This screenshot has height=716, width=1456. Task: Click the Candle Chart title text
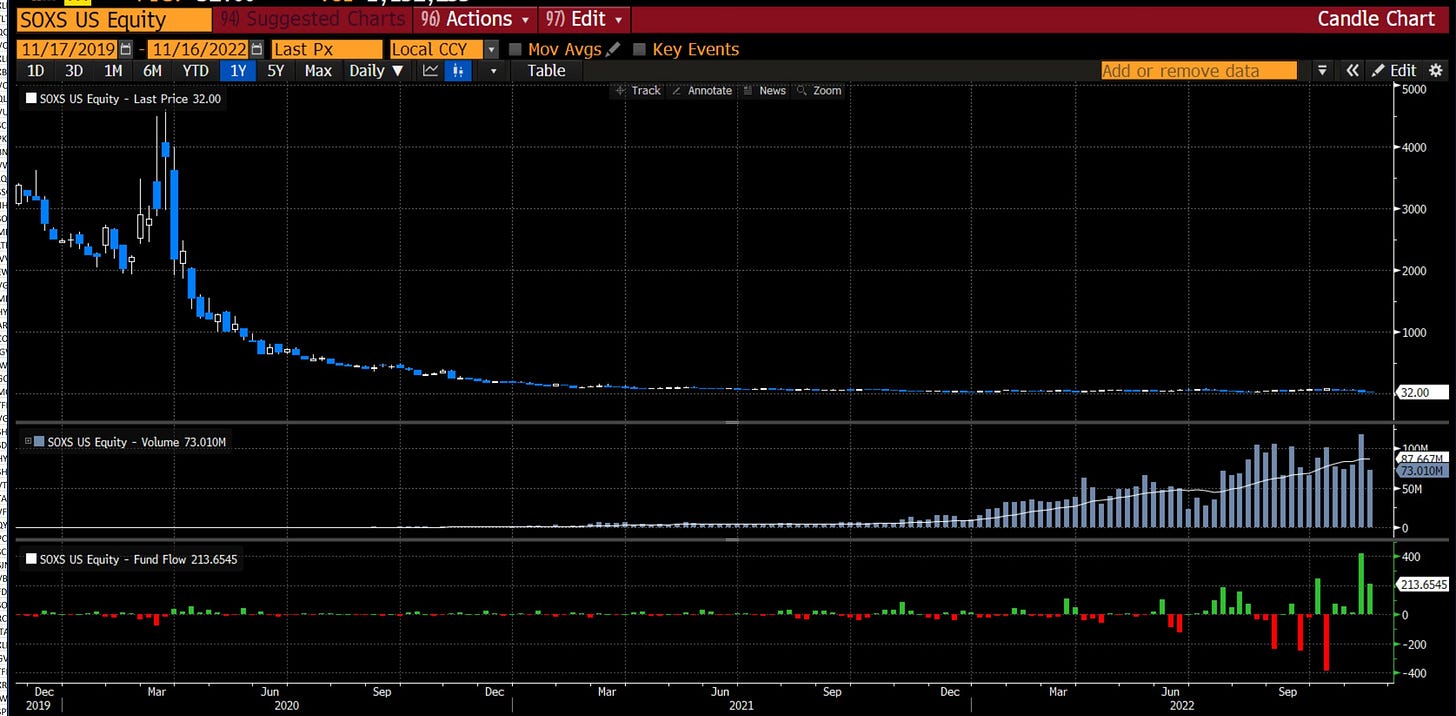(x=1376, y=19)
